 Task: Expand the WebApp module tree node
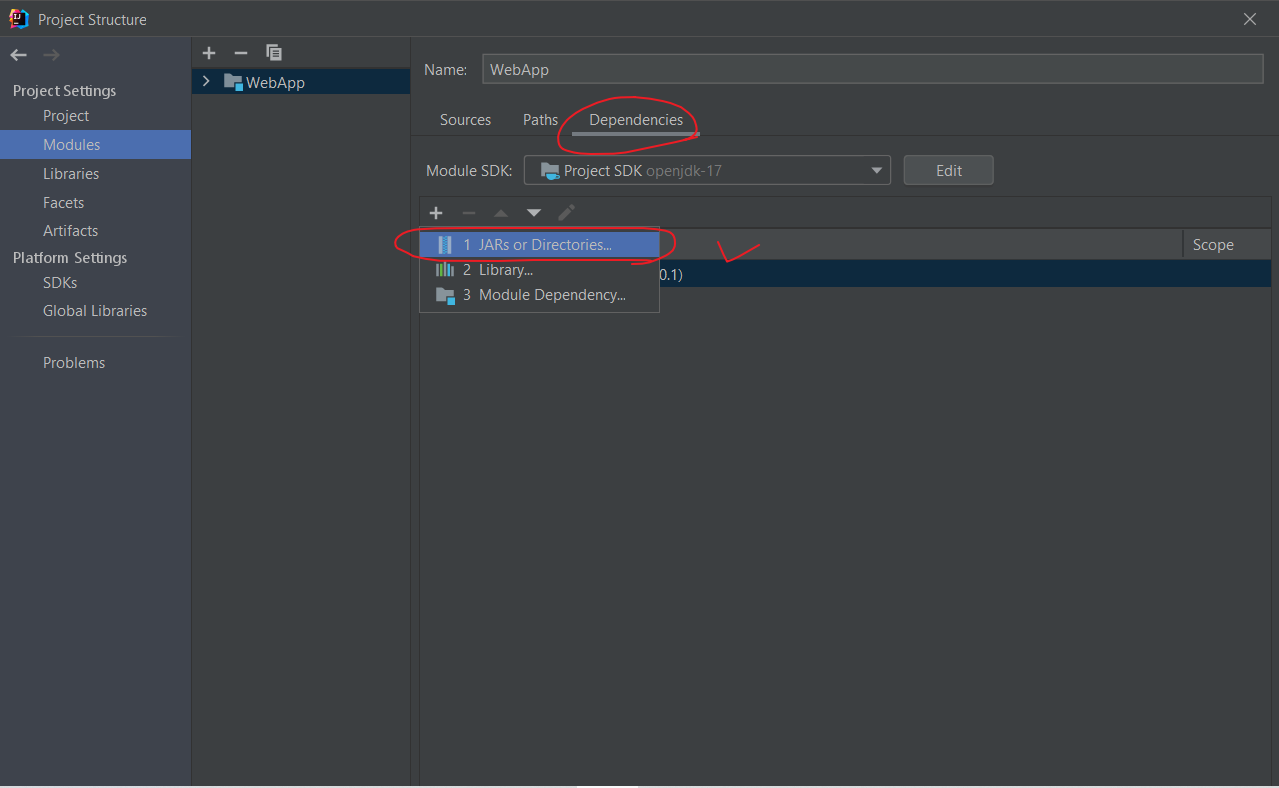[x=206, y=81]
